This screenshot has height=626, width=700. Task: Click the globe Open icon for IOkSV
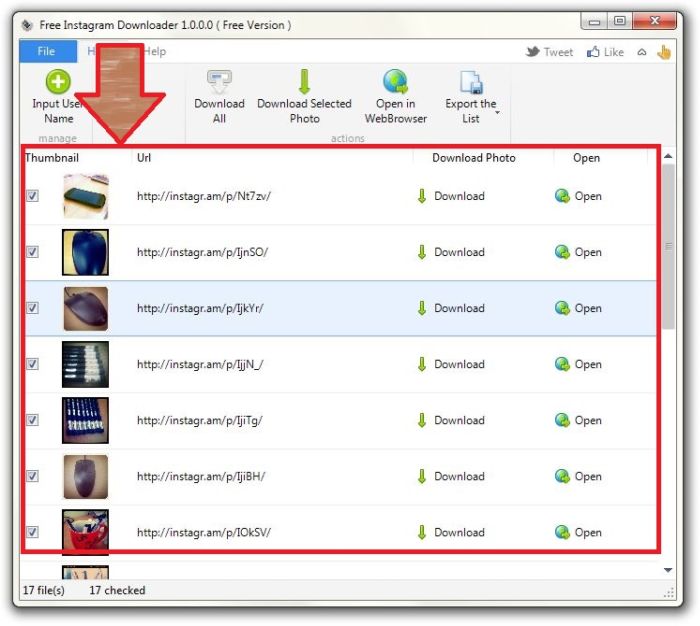562,532
